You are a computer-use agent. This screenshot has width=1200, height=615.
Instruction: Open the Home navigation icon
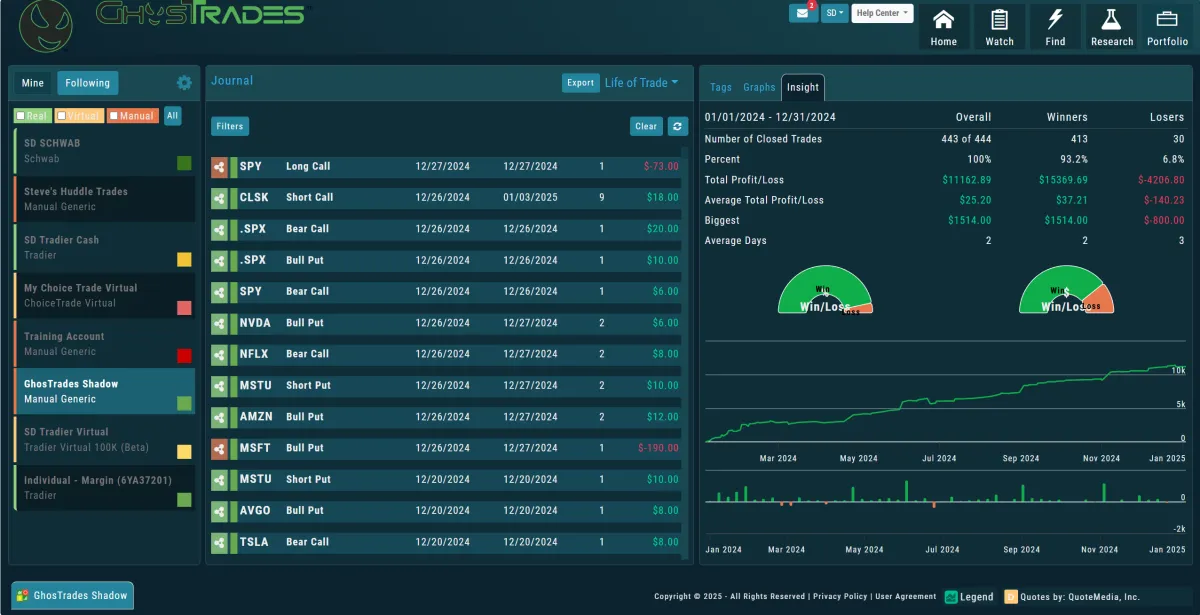coord(943,27)
